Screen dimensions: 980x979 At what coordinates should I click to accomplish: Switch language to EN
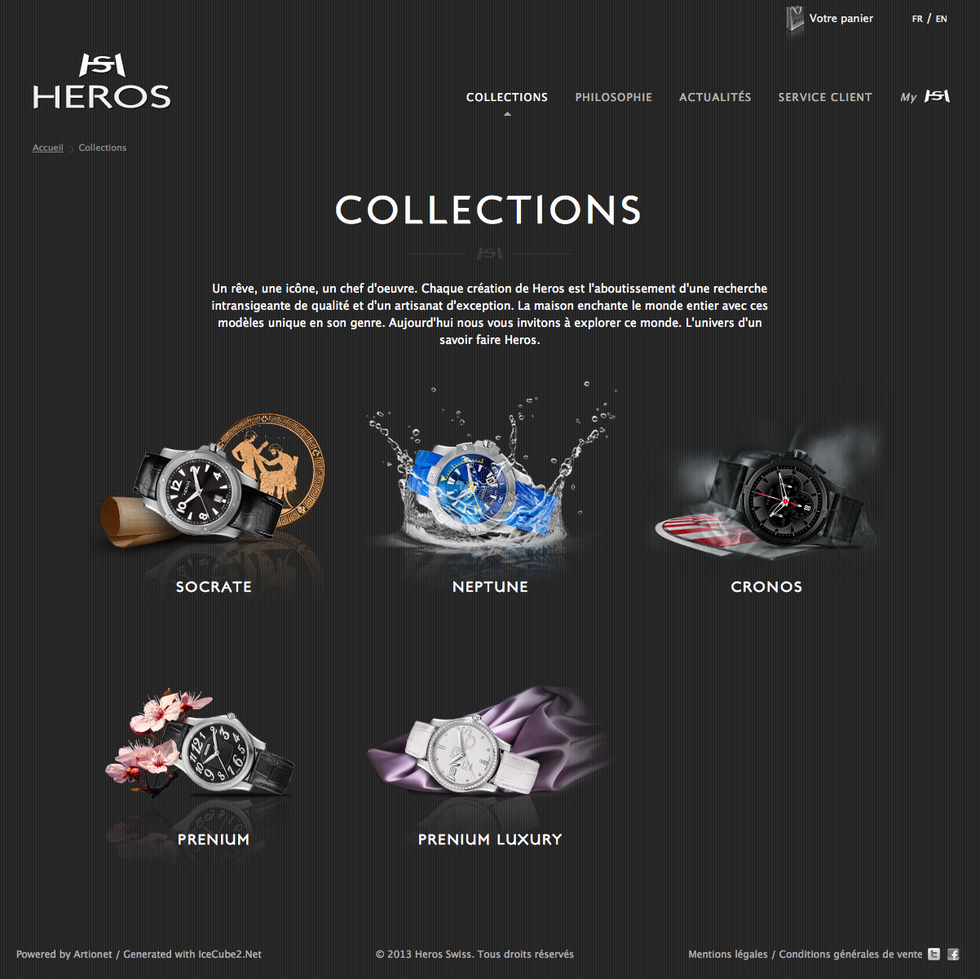point(941,19)
